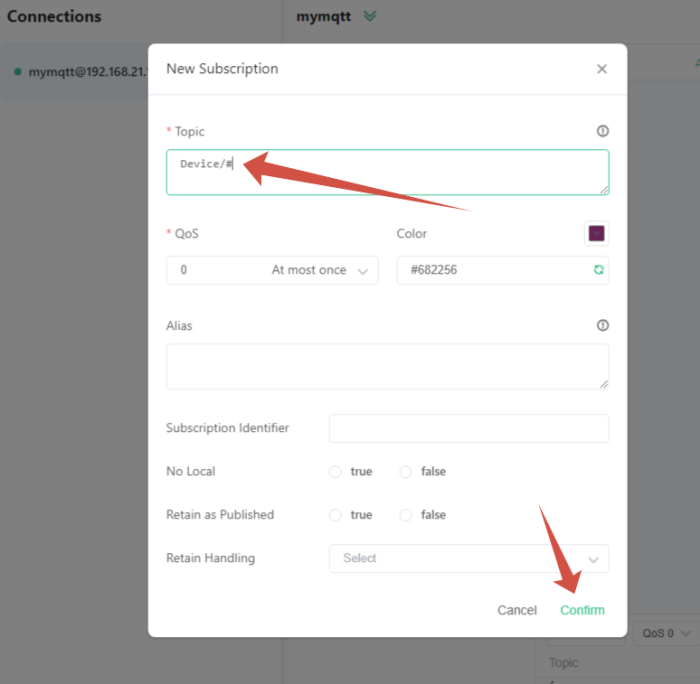Click the Alias help info icon

coord(602,325)
